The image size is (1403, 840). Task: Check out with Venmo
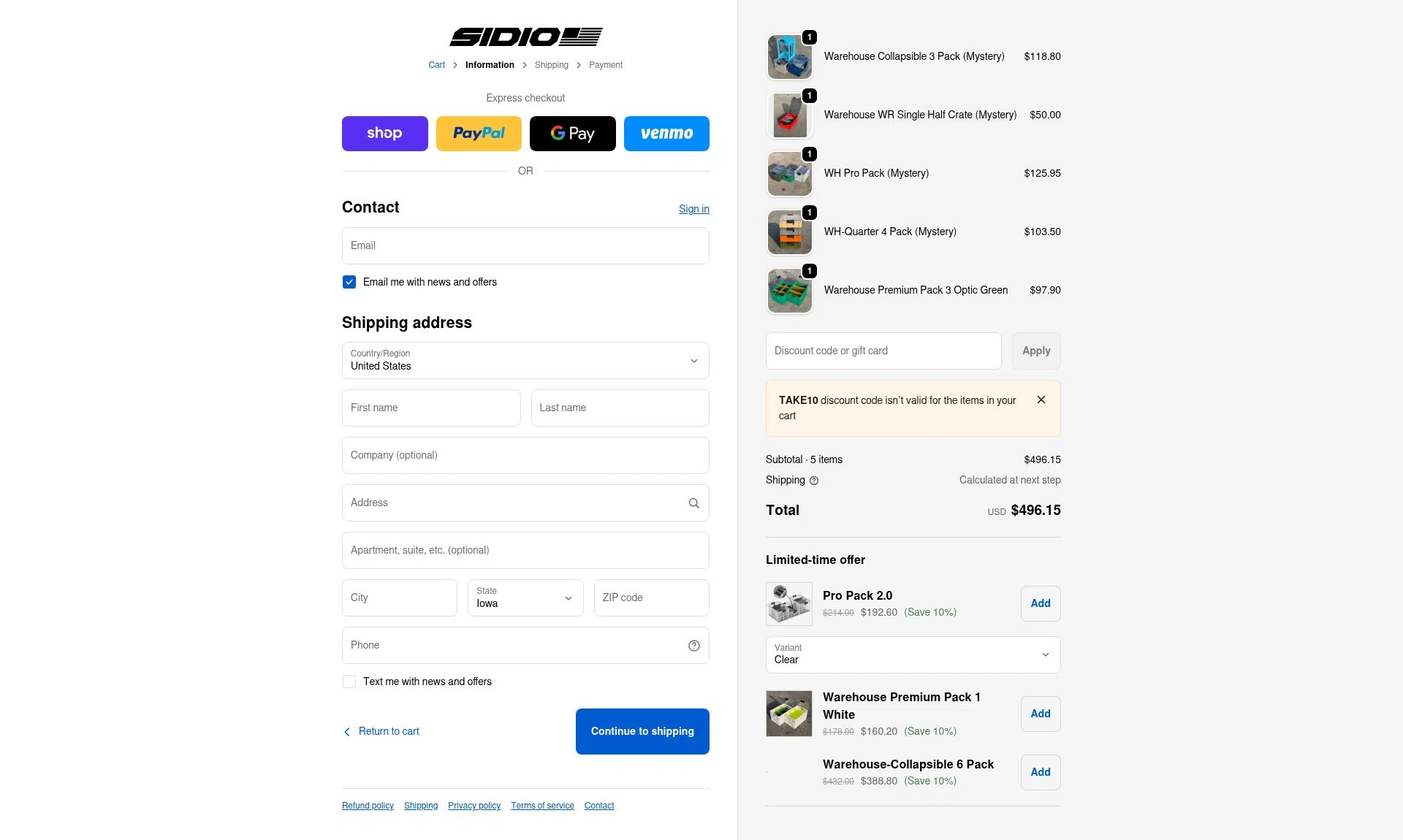[666, 133]
